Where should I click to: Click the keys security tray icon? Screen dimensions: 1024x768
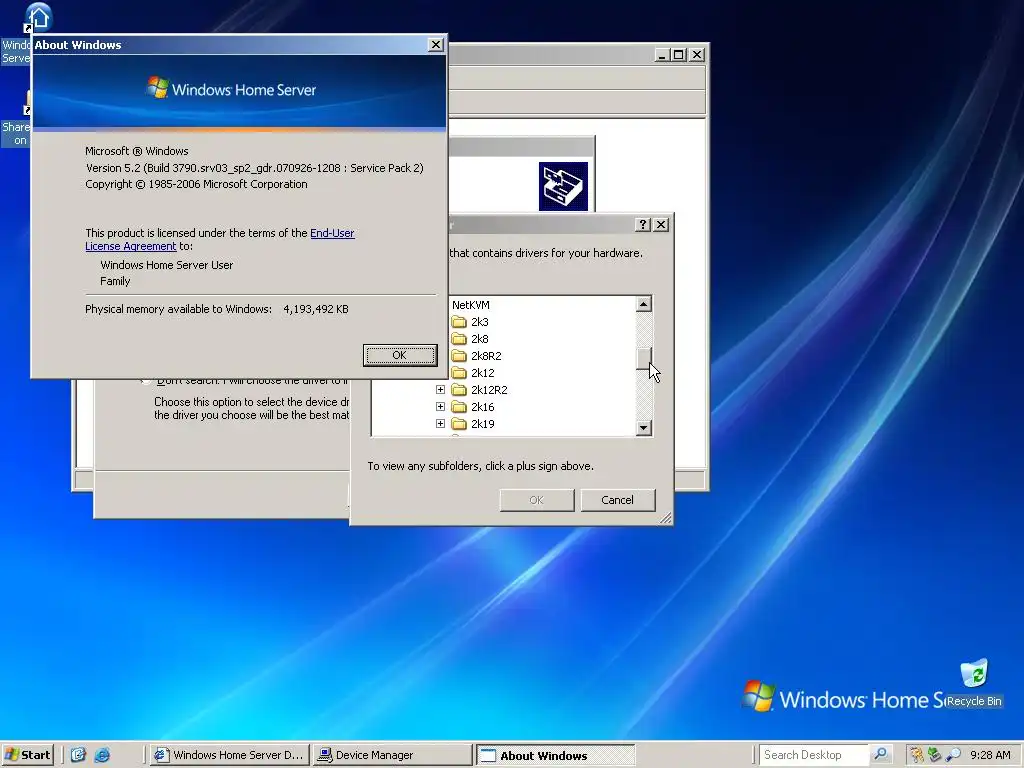pos(917,755)
